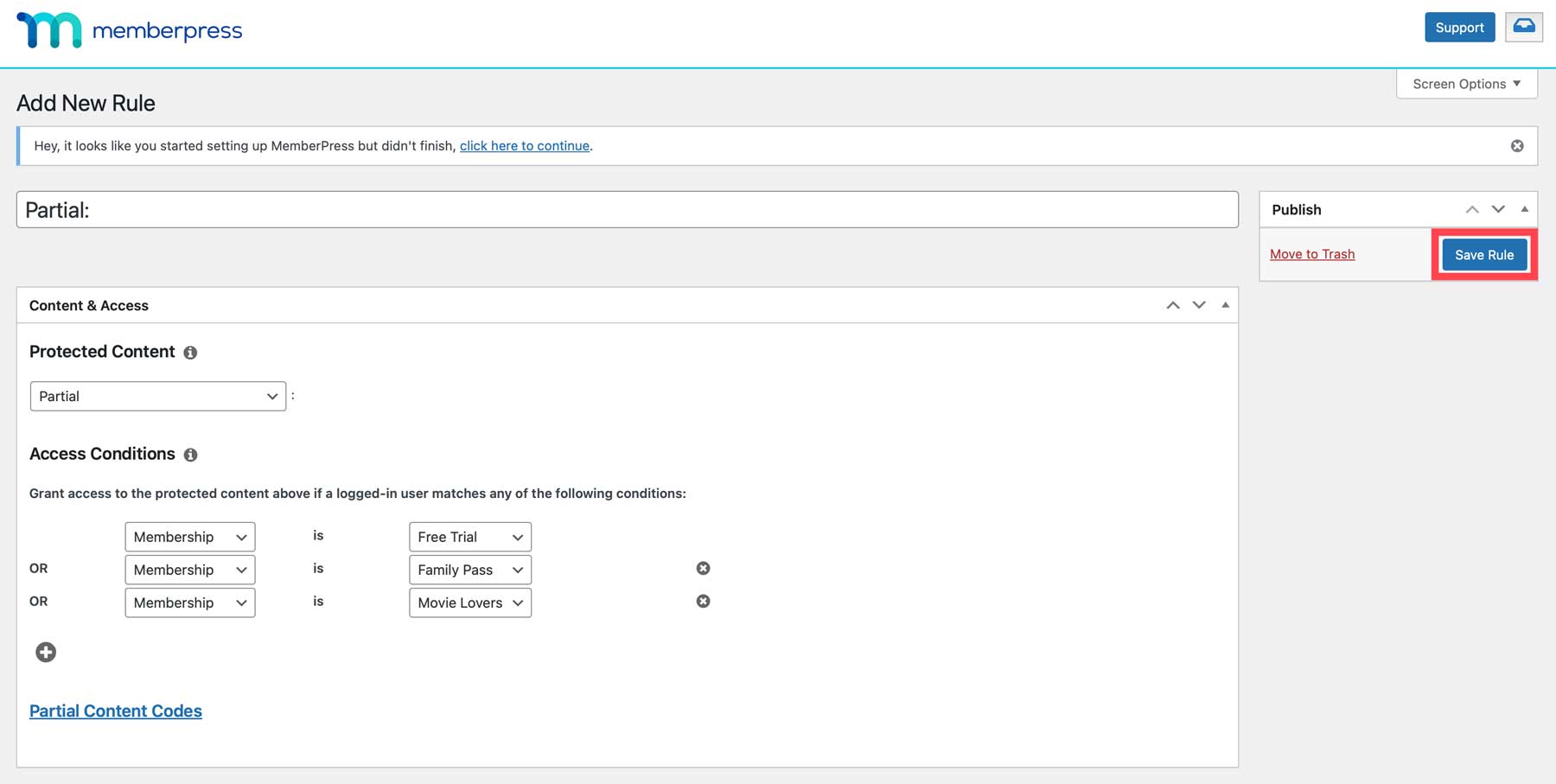The width and height of the screenshot is (1556, 784).
Task: Collapse the Content & Access panel
Action: 1225,305
